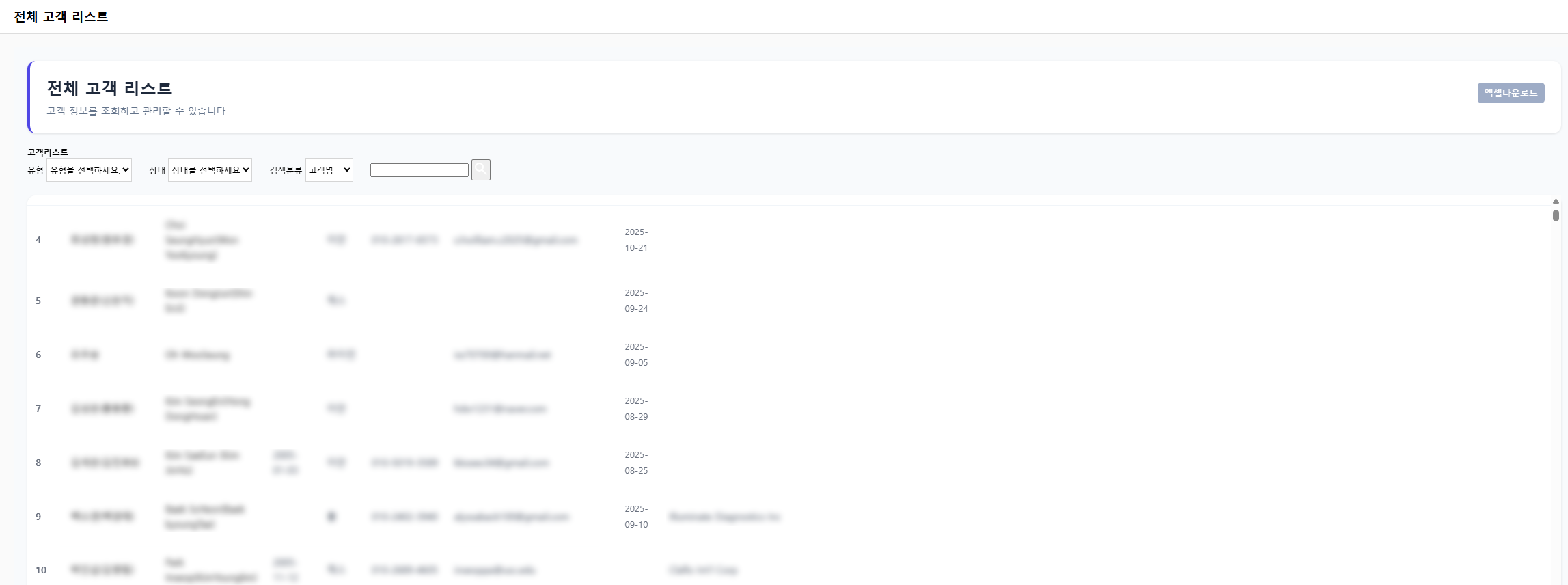
Task: Click the magnifier search icon button
Action: click(480, 169)
